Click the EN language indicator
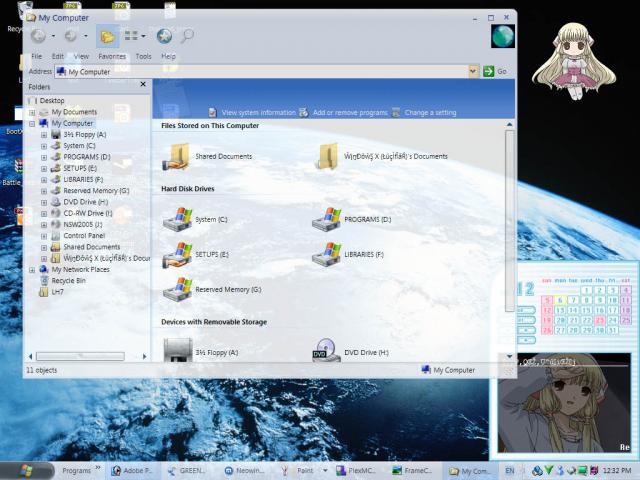 510,471
